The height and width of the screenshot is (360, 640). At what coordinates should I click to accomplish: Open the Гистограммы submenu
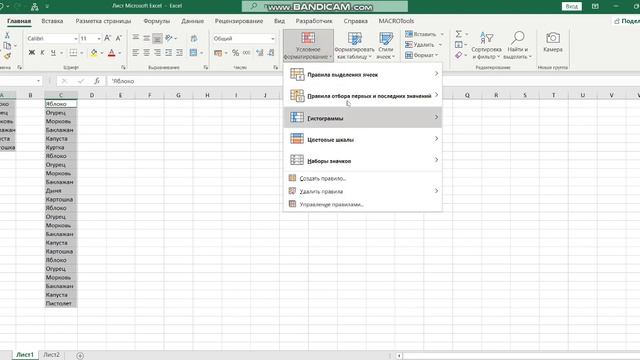pos(362,118)
